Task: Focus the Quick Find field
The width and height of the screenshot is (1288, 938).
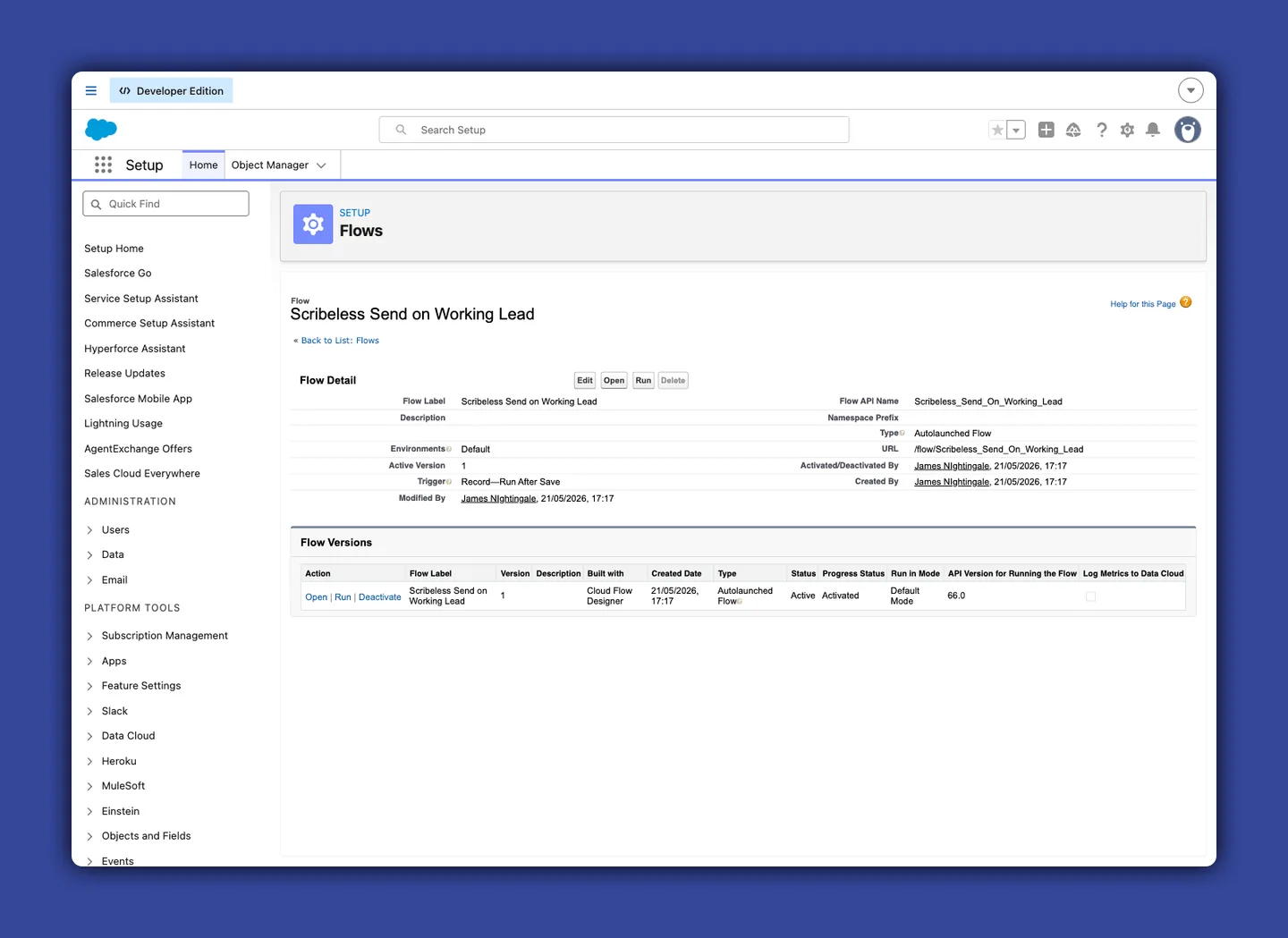Action: (165, 204)
